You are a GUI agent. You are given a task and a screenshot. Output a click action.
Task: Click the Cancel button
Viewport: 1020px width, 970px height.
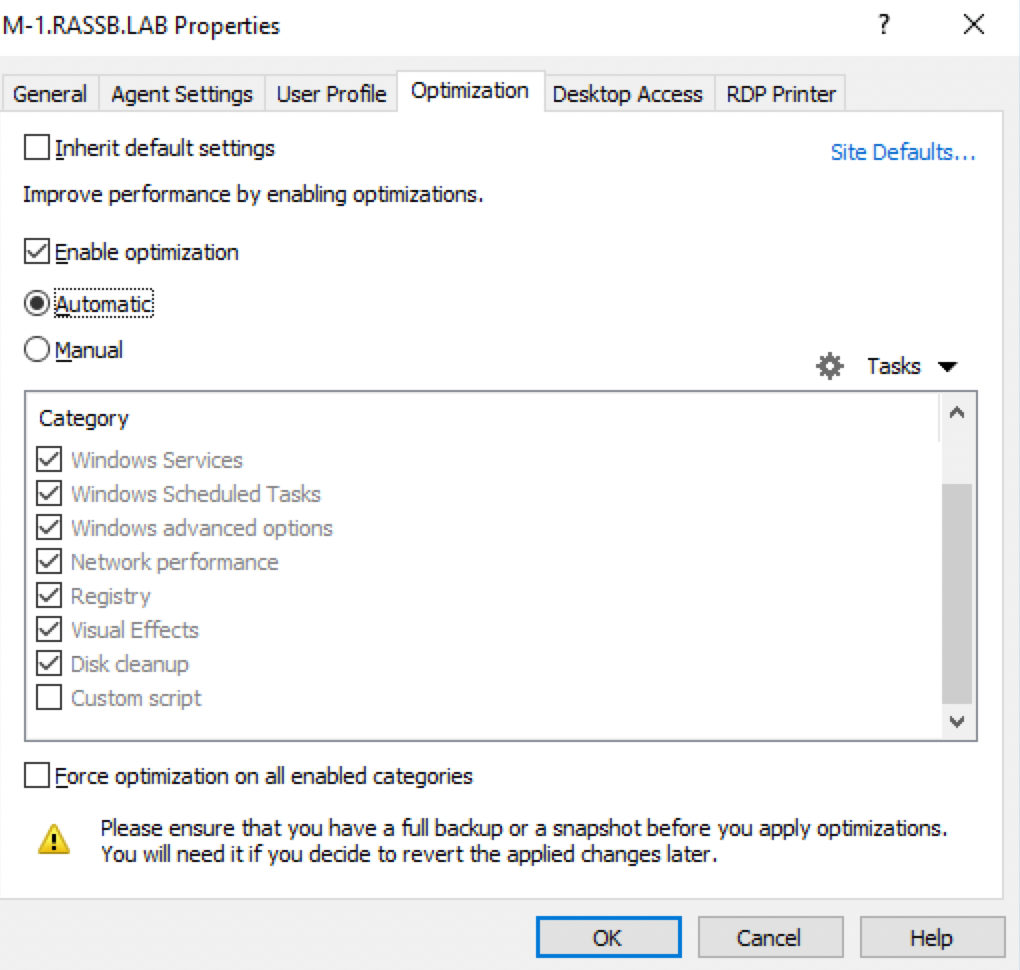pos(769,937)
